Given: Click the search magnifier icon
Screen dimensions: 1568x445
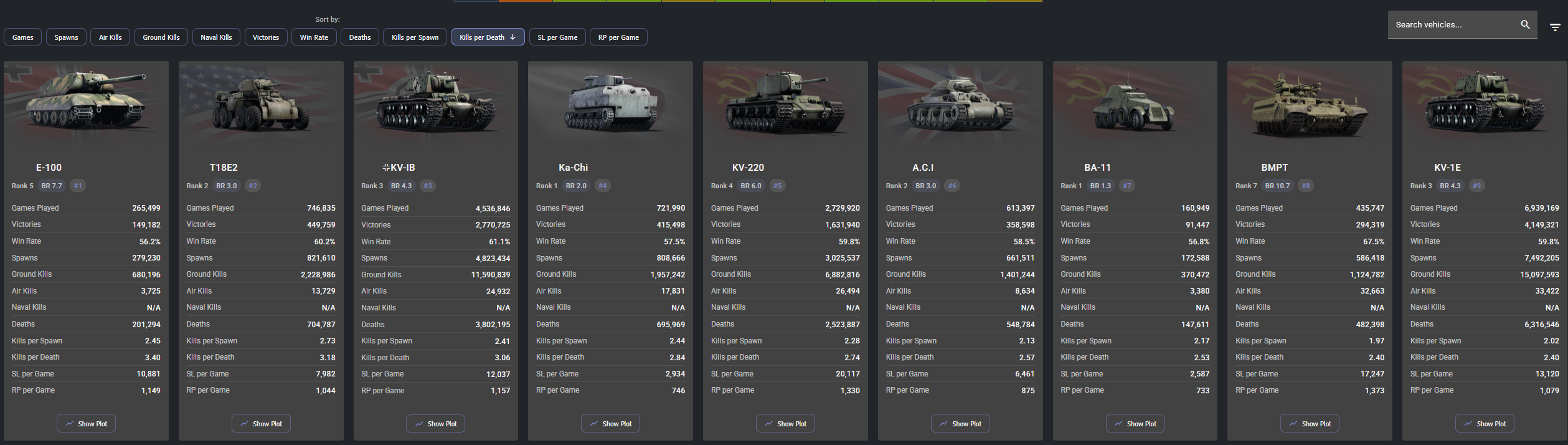Looking at the screenshot, I should pos(1525,25).
